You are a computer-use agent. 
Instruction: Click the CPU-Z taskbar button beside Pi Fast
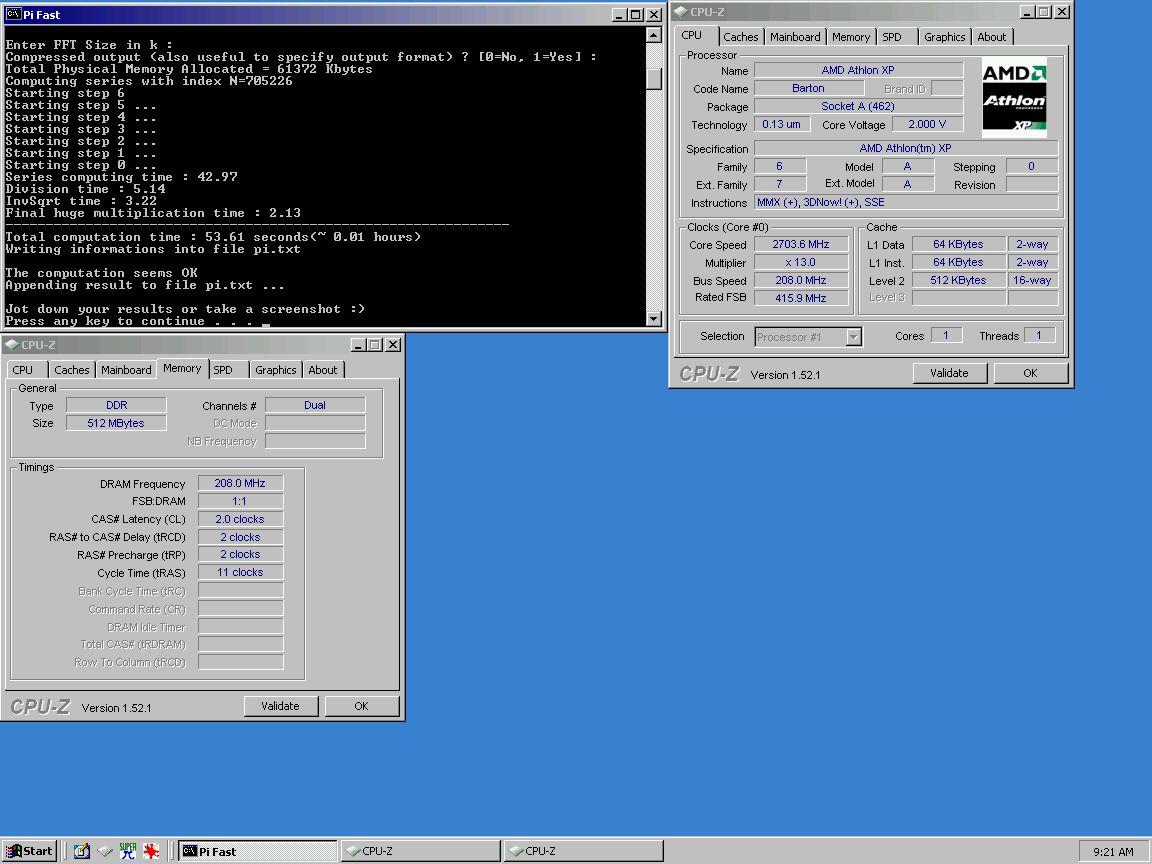420,851
